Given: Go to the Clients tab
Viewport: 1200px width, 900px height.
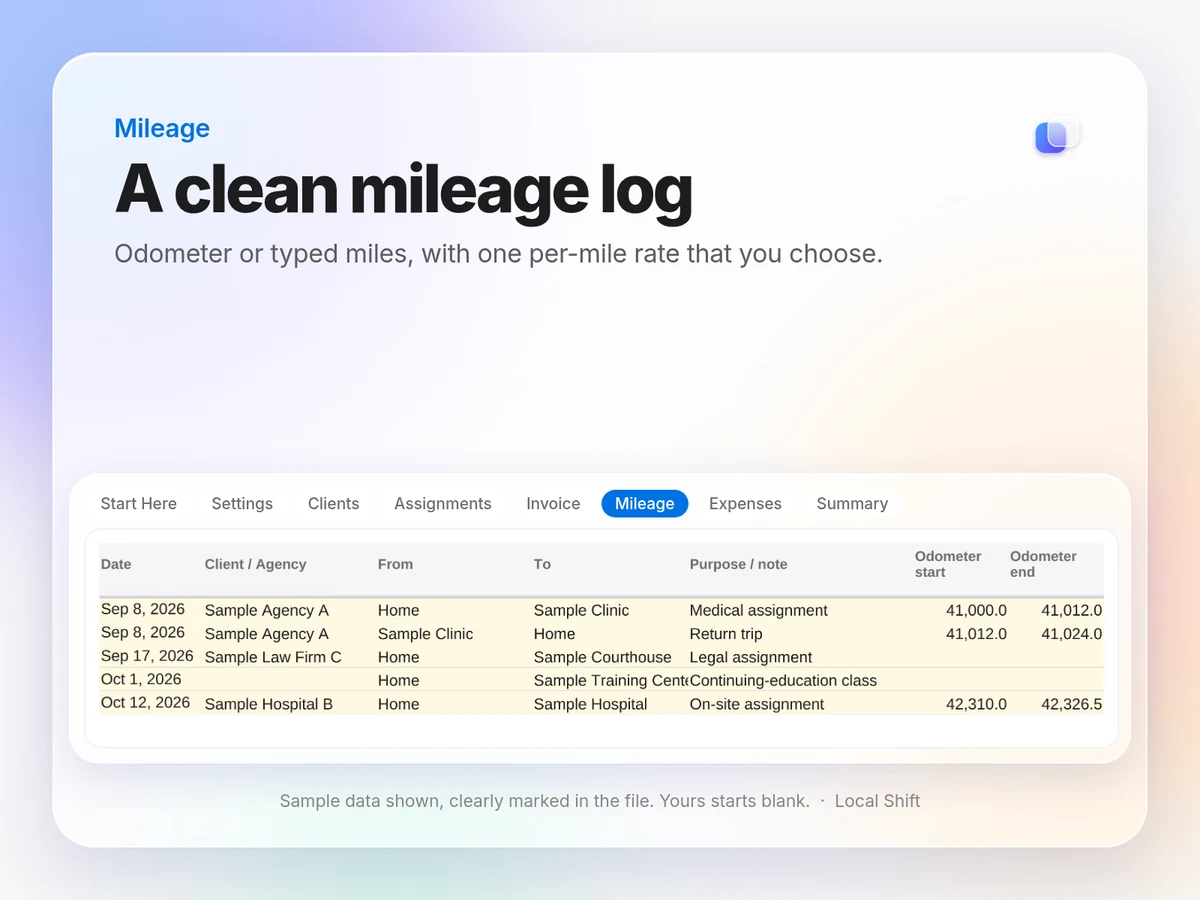Looking at the screenshot, I should (334, 504).
